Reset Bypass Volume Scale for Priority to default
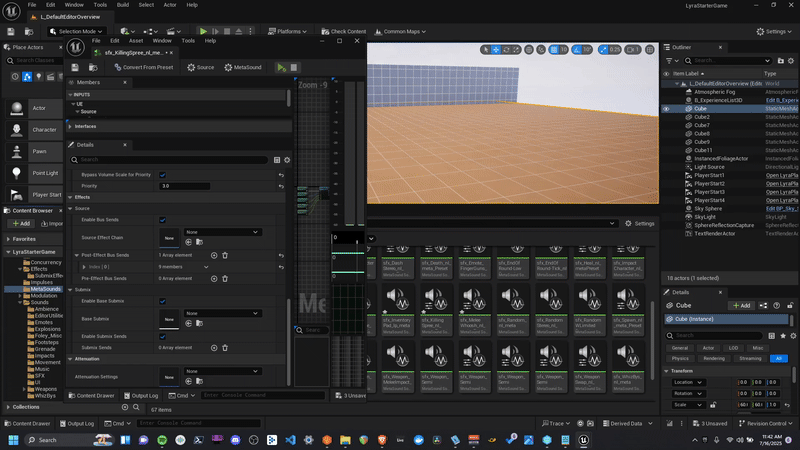Screen dimensions: 800x450 click(281, 175)
